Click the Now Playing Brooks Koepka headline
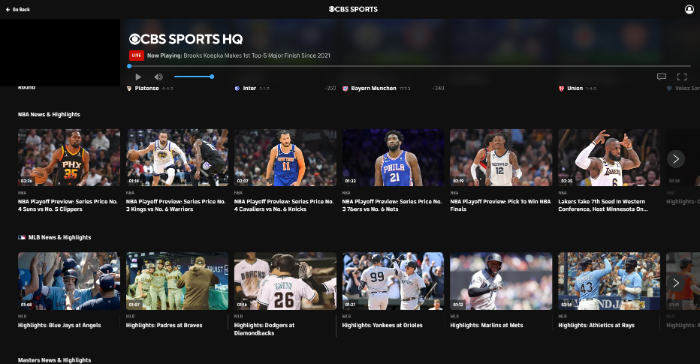Viewport: 700px width, 364px height. point(239,56)
